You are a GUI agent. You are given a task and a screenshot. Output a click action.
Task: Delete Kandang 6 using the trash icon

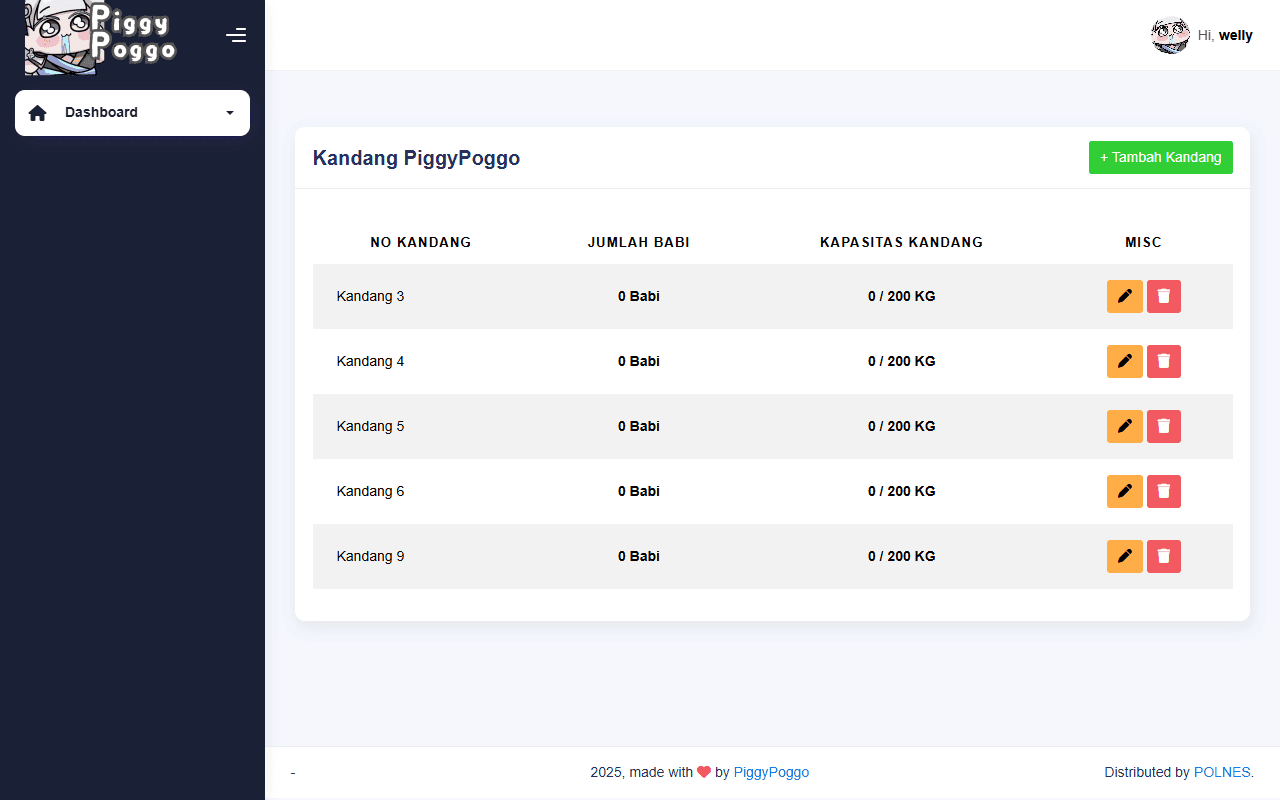[1164, 491]
